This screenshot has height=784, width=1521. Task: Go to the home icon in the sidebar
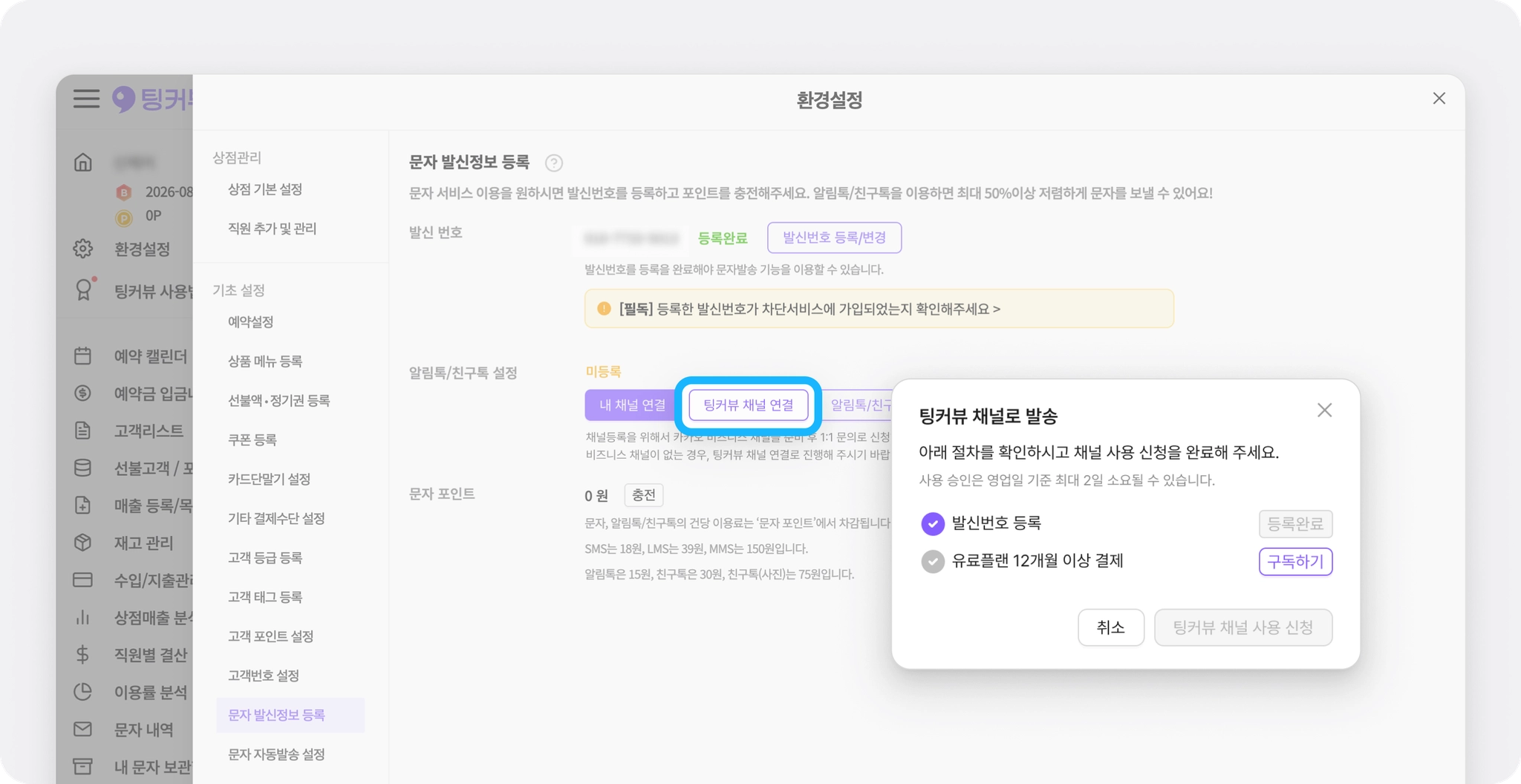[x=83, y=162]
